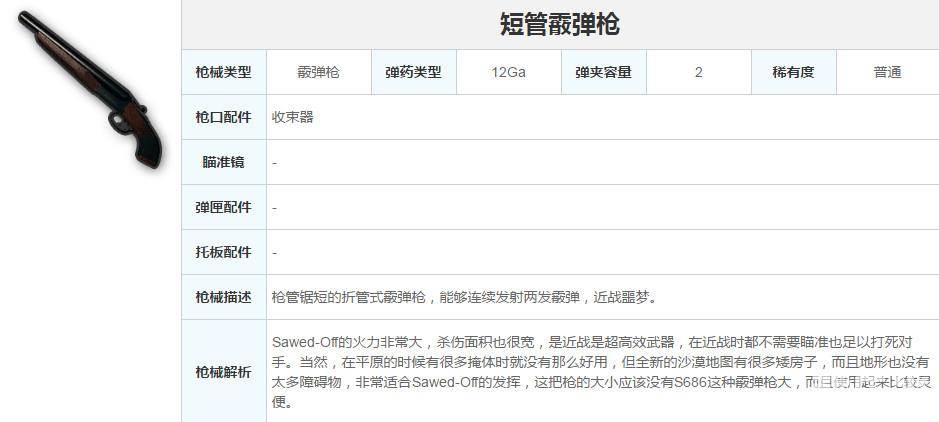Click the 普通 rarity value

(x=887, y=72)
